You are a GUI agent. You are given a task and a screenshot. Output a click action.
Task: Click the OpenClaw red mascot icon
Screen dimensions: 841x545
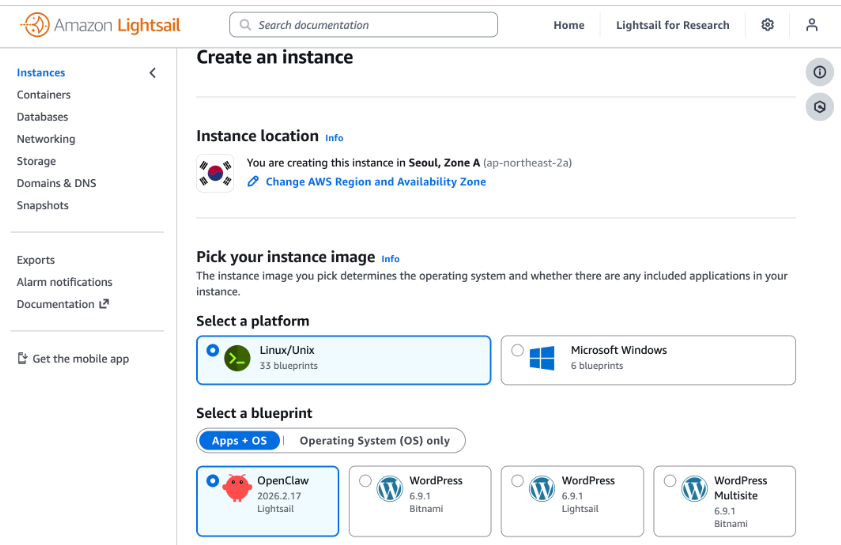tap(237, 488)
